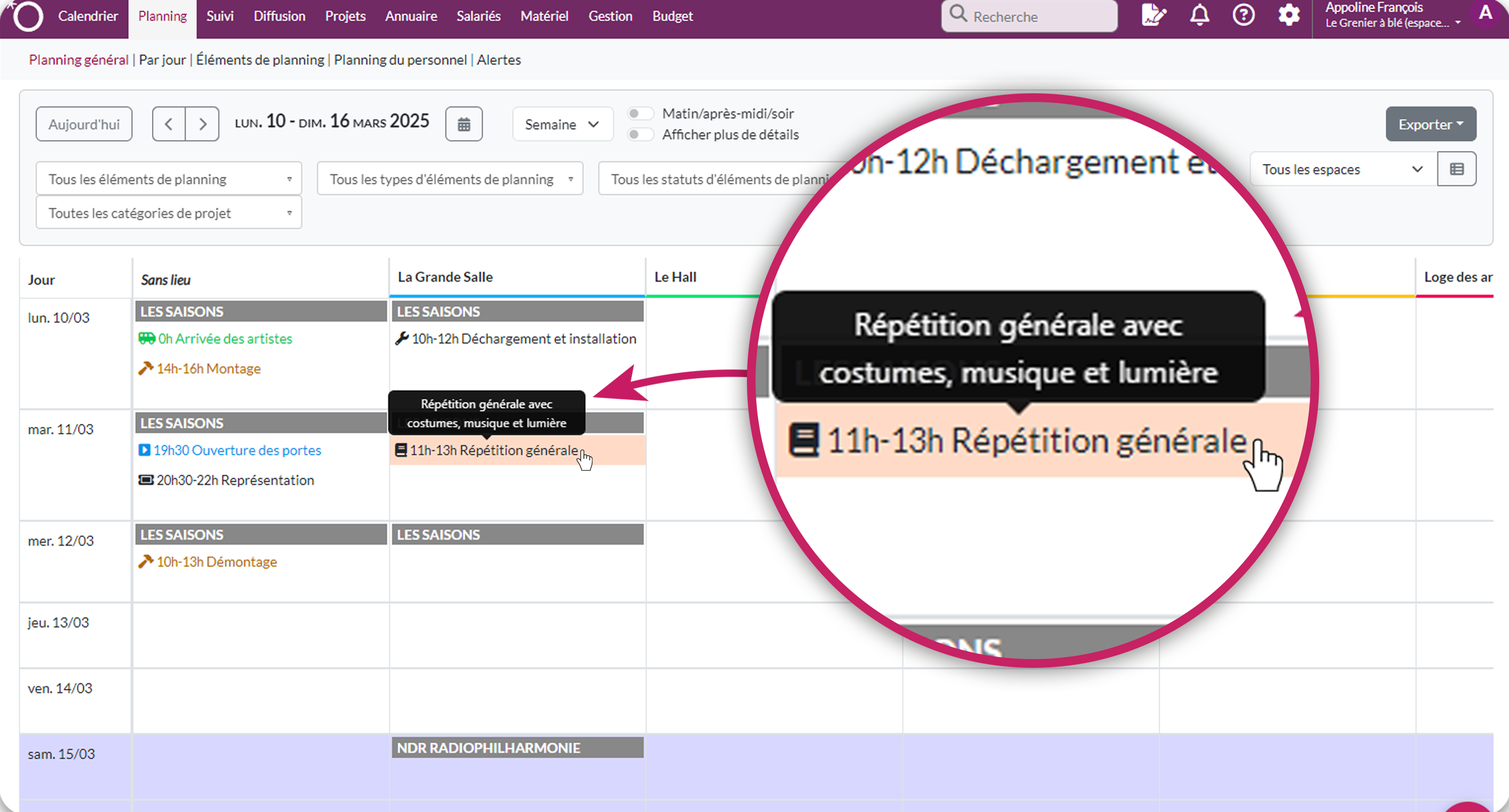Open the notifications bell

point(1199,15)
